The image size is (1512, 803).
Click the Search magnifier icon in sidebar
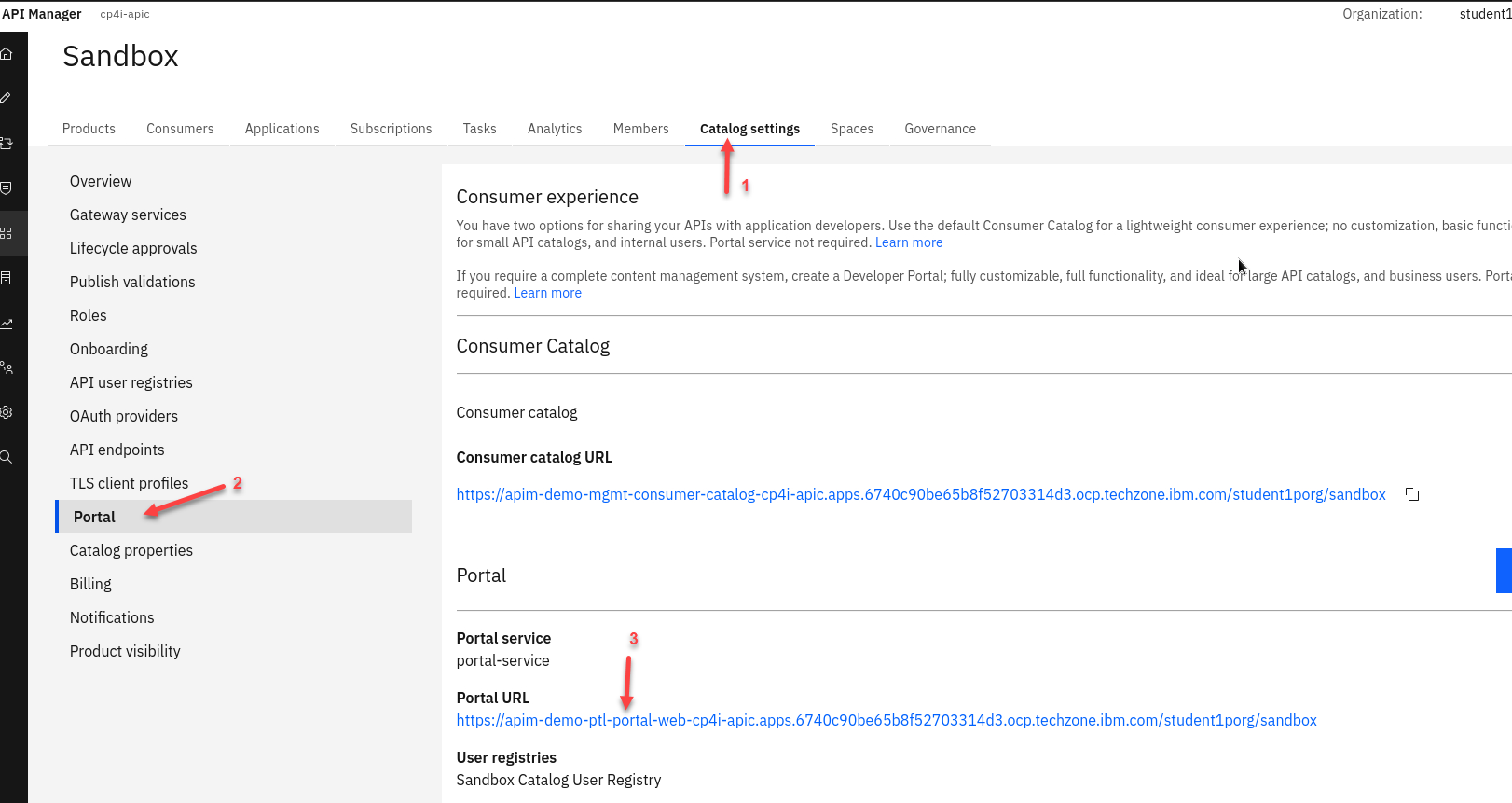click(x=7, y=457)
